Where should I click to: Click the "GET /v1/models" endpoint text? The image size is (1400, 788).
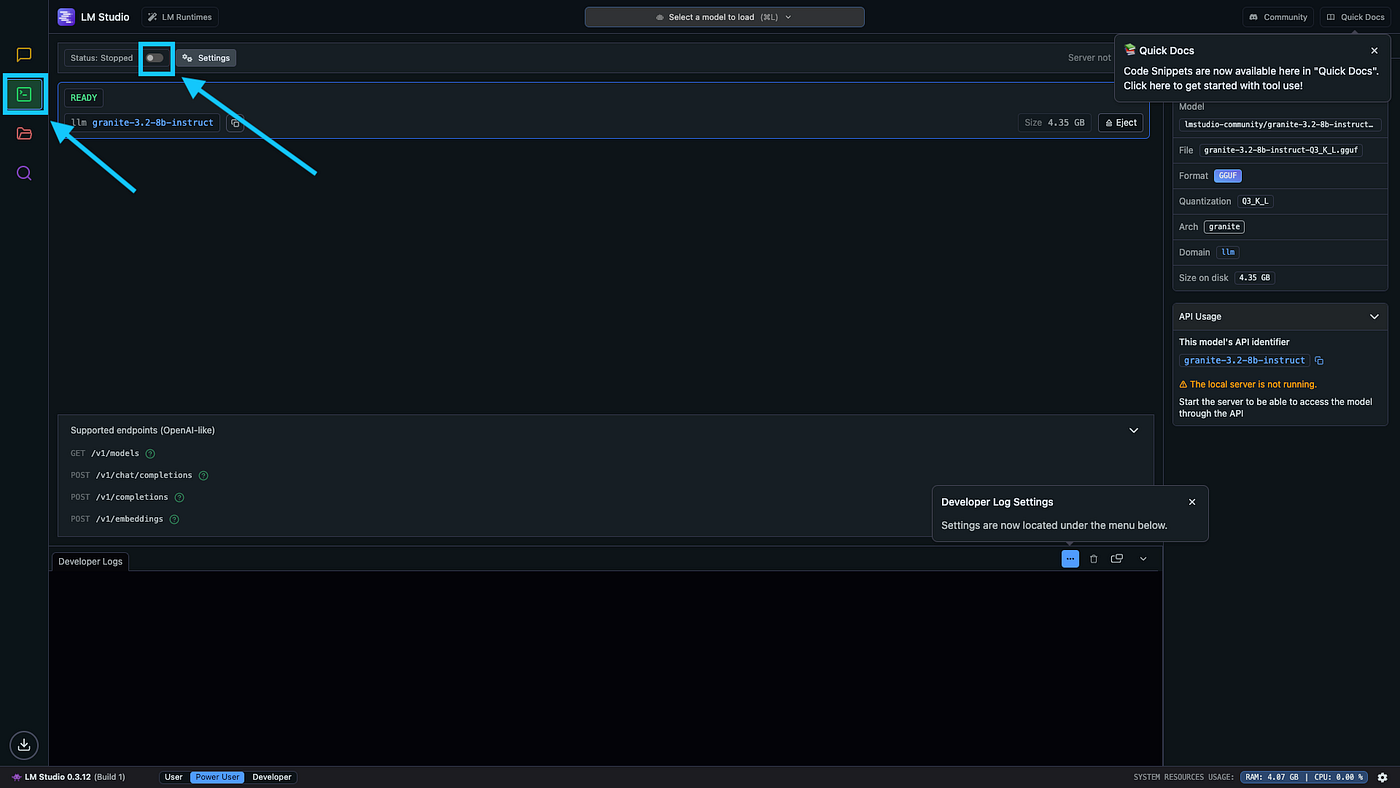[x=106, y=454]
